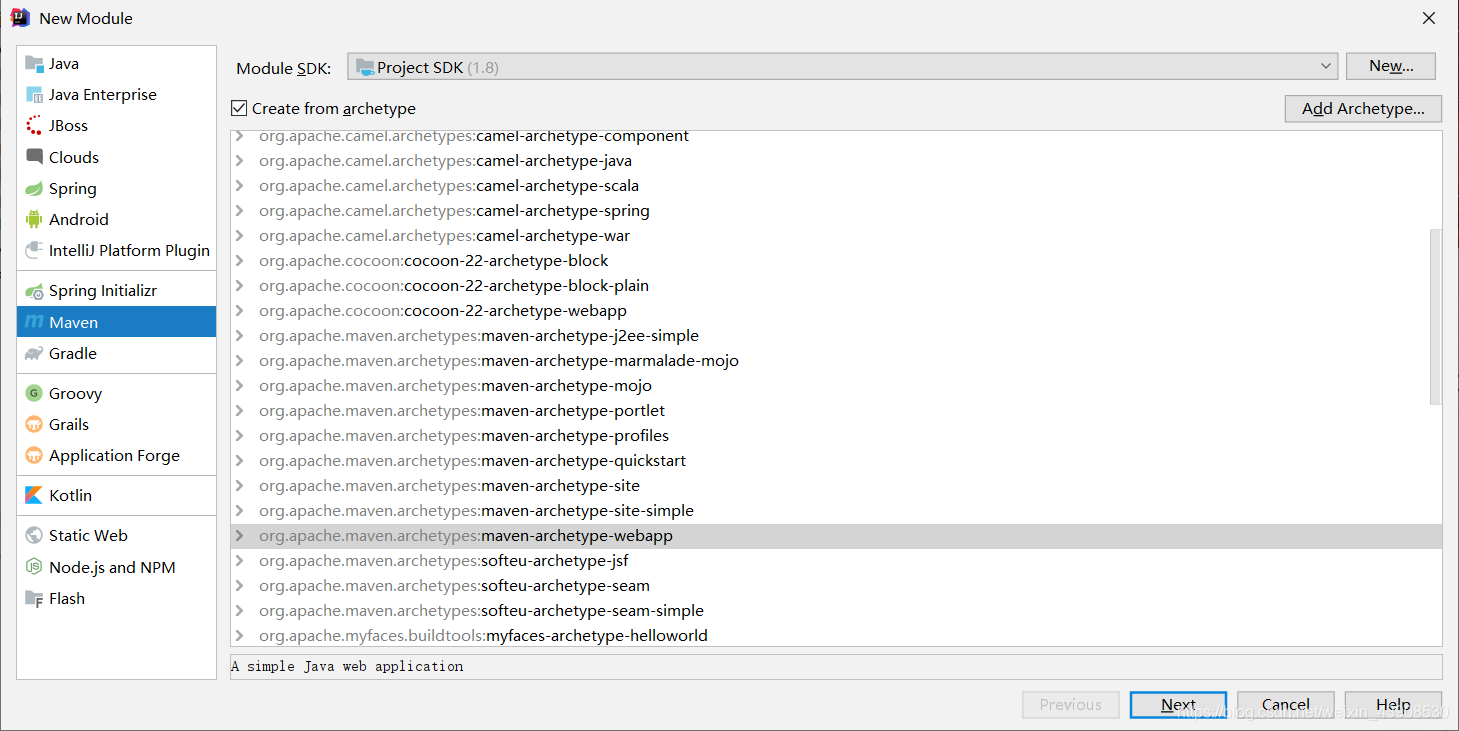Expand cocoon-22-archetype-block entry
The height and width of the screenshot is (731, 1459).
(x=240, y=261)
